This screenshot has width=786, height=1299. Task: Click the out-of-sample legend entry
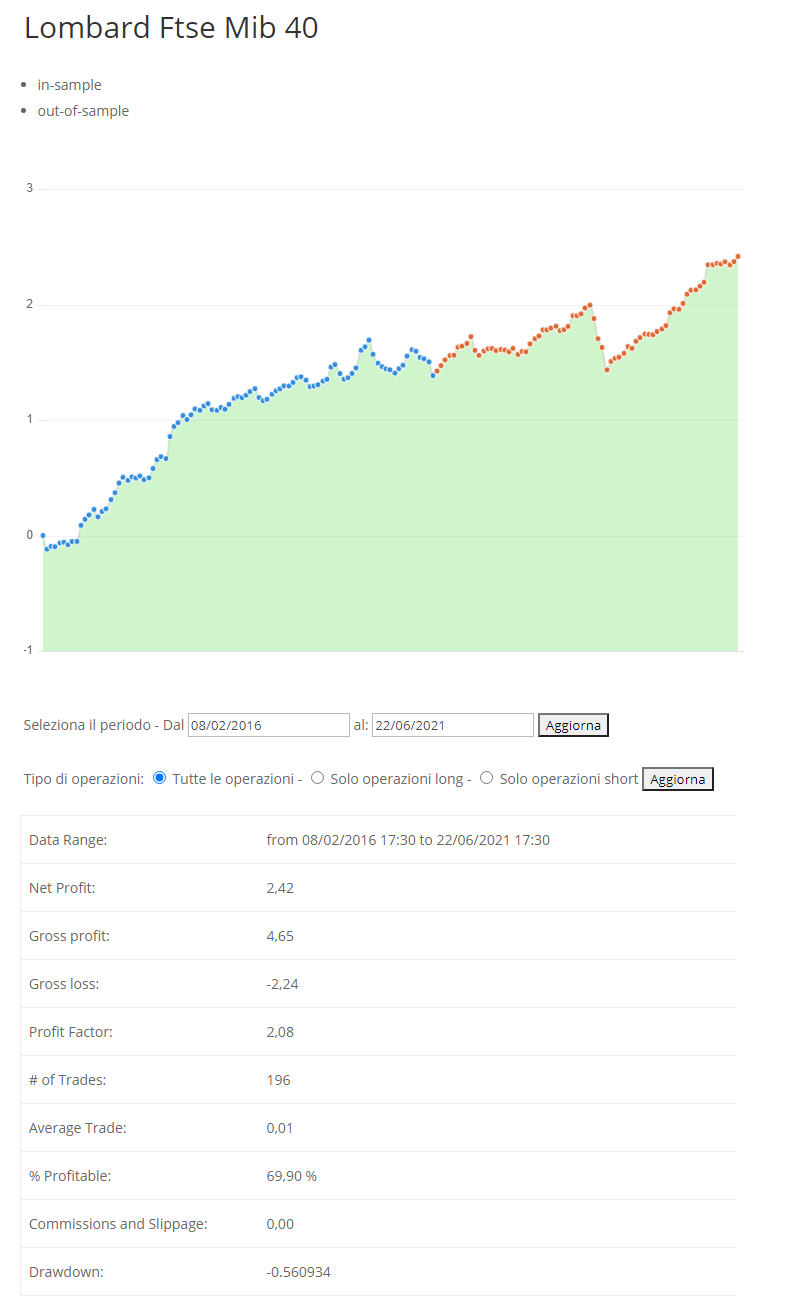point(83,111)
